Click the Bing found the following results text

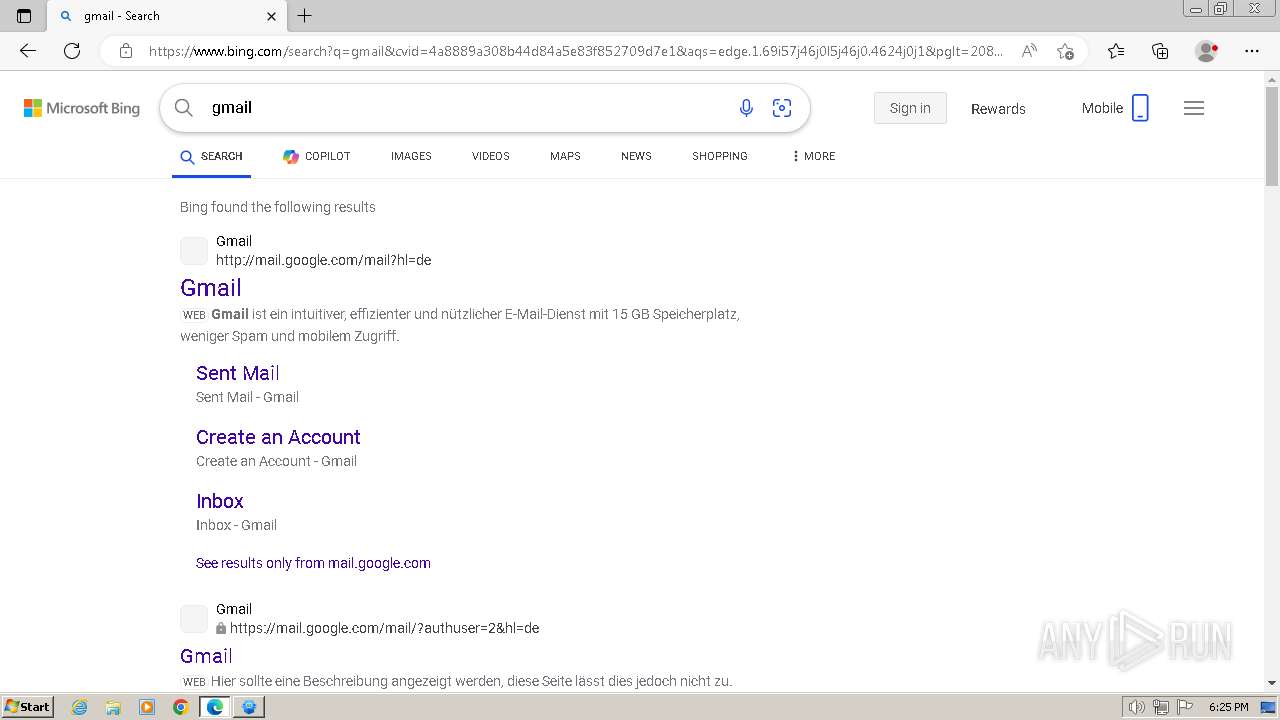[x=278, y=207]
